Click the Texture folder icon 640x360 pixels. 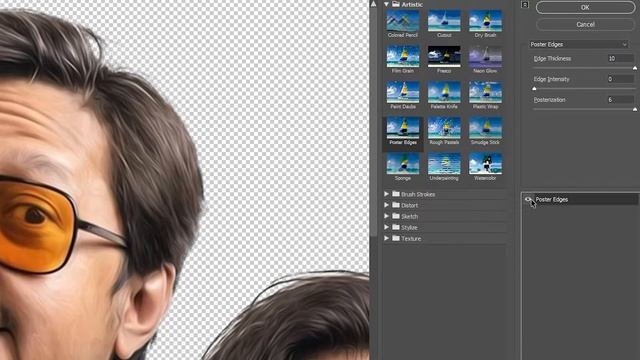click(x=396, y=238)
